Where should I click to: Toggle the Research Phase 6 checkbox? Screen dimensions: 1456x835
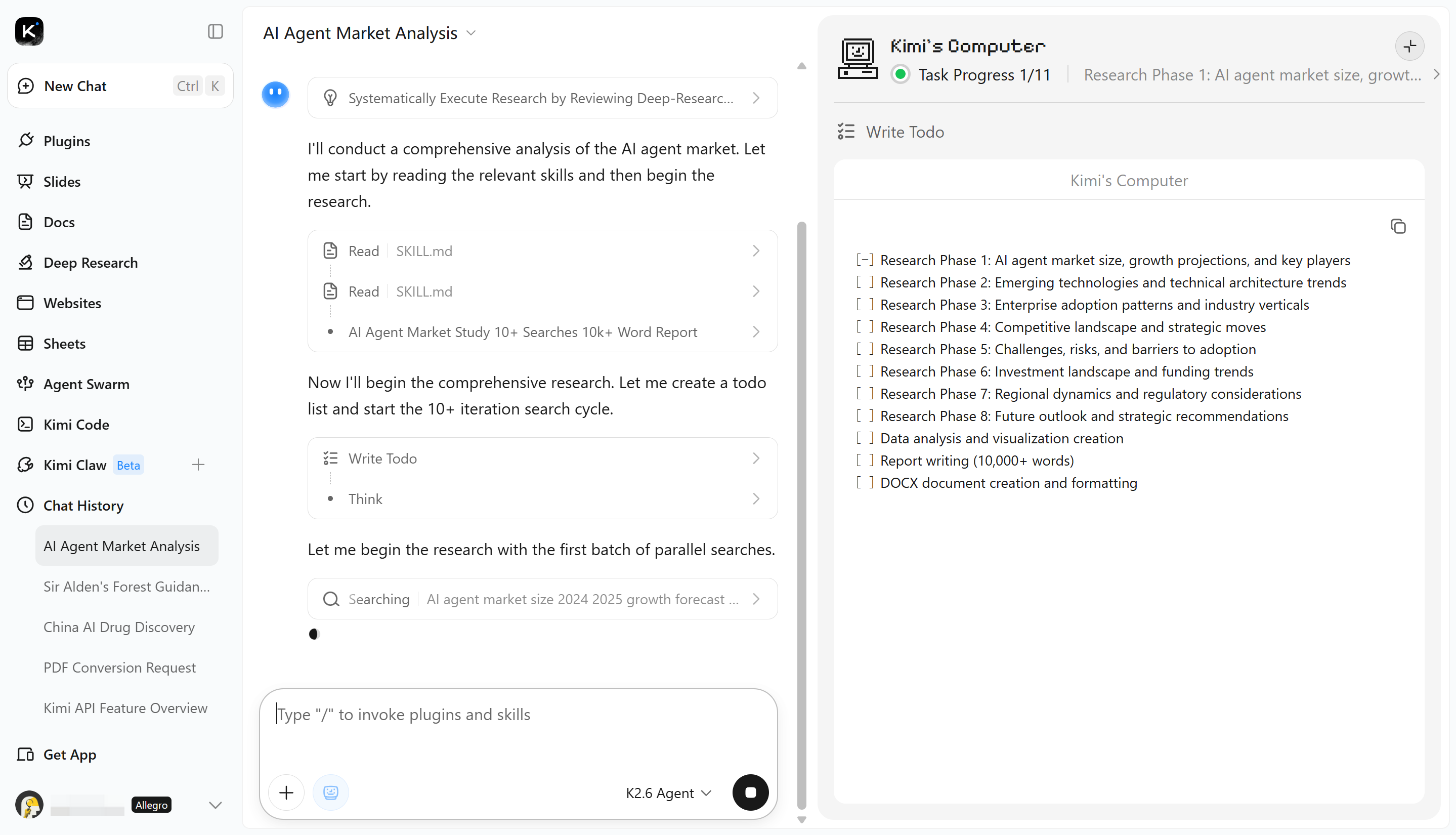865,371
